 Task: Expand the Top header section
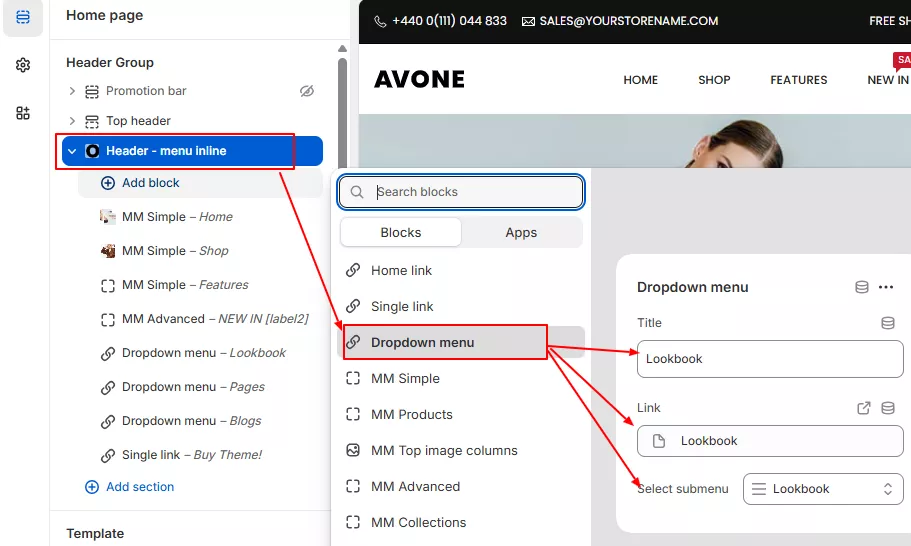[72, 121]
